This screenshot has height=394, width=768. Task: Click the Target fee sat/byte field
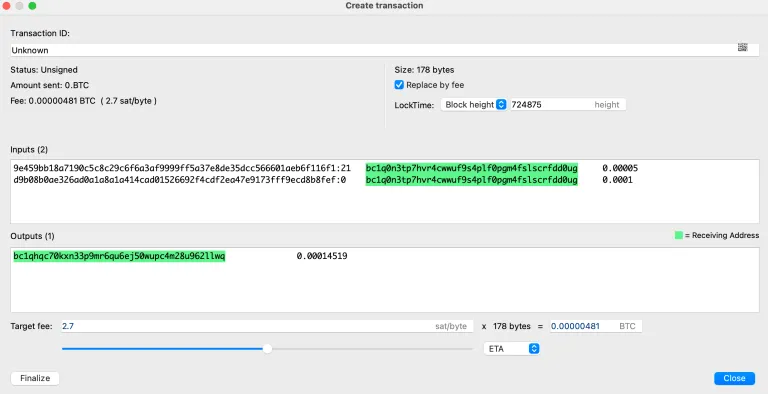(267, 326)
